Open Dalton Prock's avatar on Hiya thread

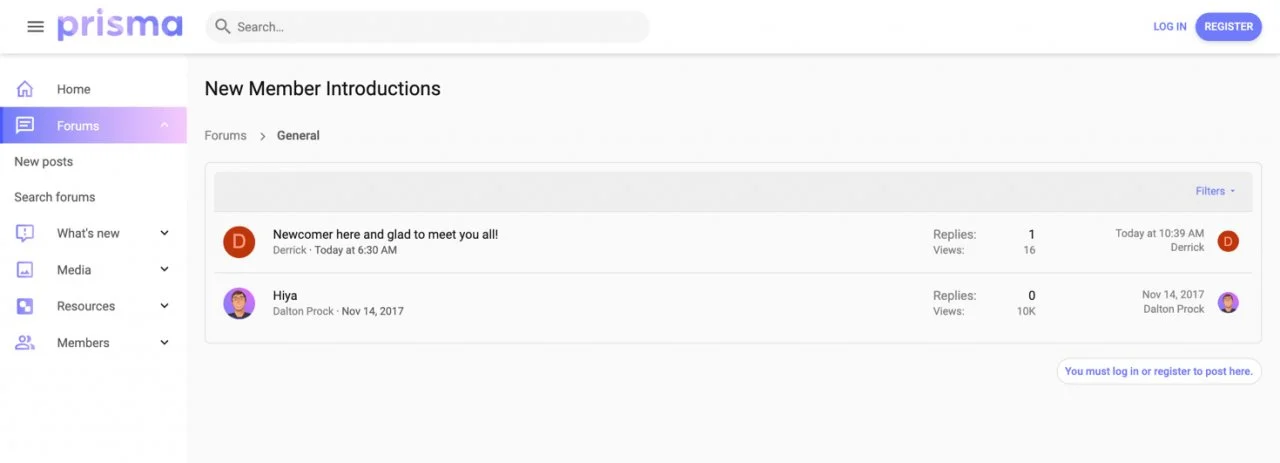pos(239,303)
